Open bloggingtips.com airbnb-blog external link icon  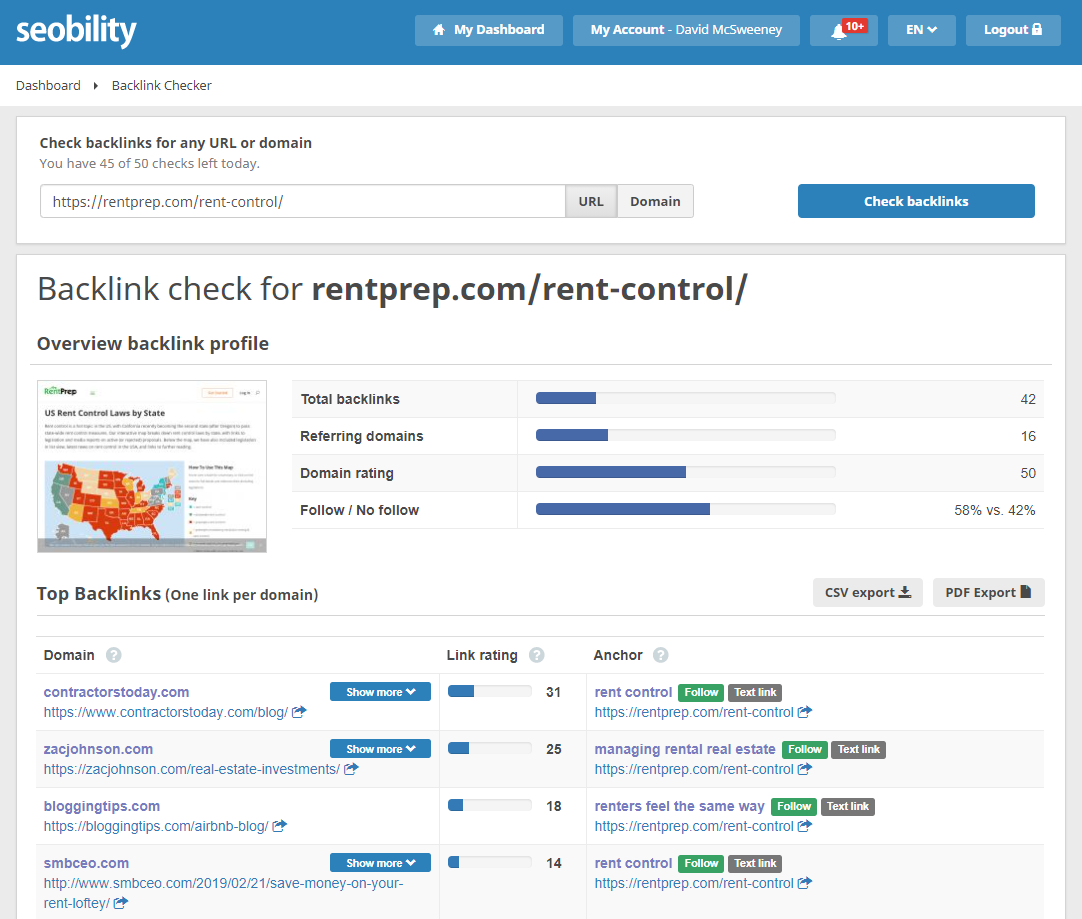(279, 826)
